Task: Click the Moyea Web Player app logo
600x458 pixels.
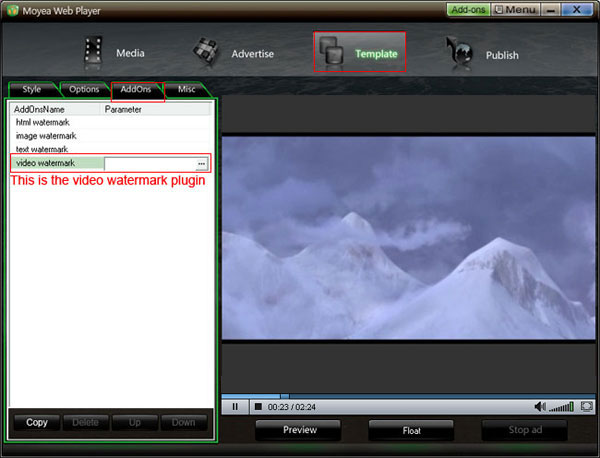Action: coord(12,10)
